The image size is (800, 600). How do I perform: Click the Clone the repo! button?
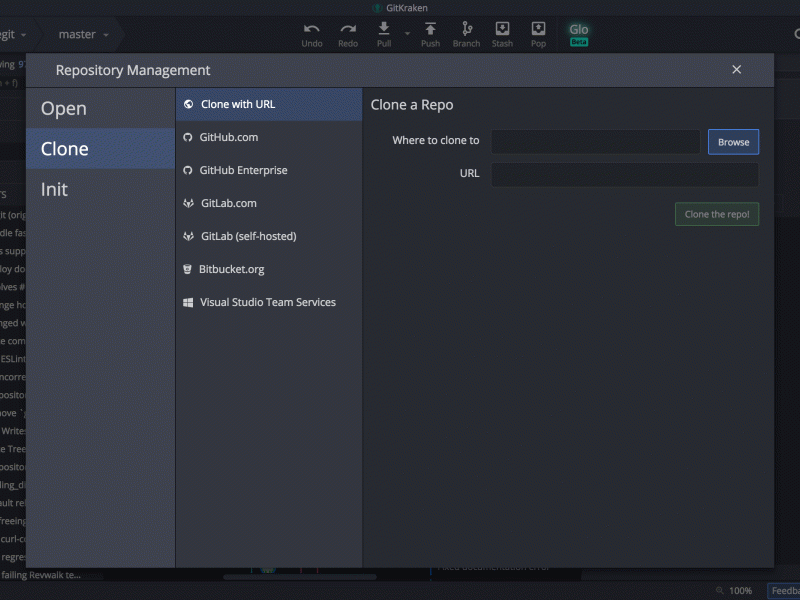(x=717, y=214)
